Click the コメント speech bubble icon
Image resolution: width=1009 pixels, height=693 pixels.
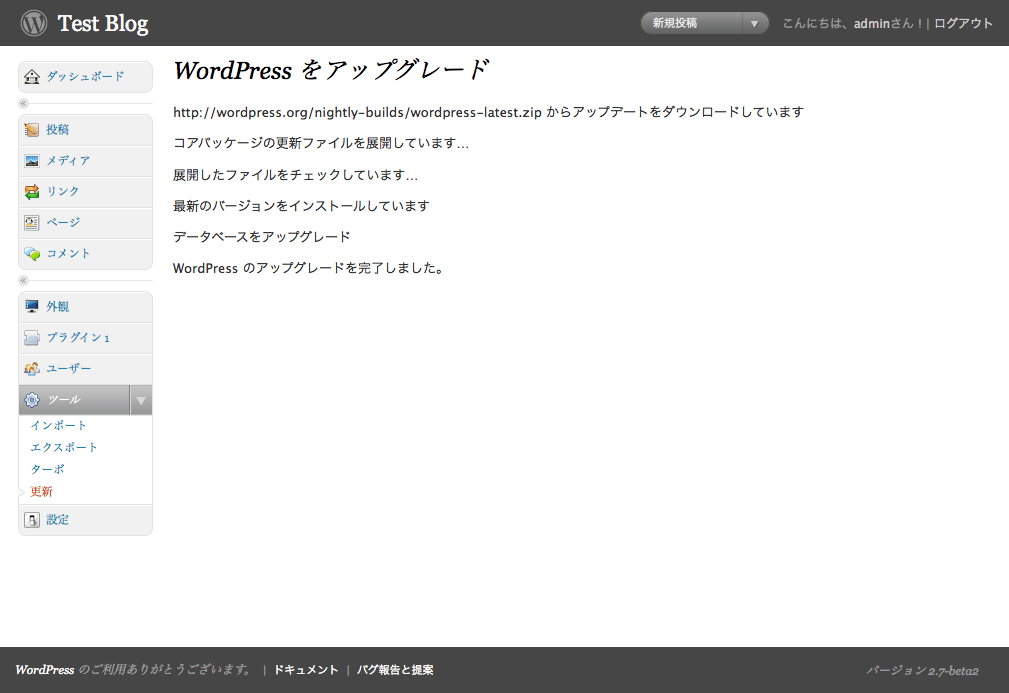click(x=32, y=254)
